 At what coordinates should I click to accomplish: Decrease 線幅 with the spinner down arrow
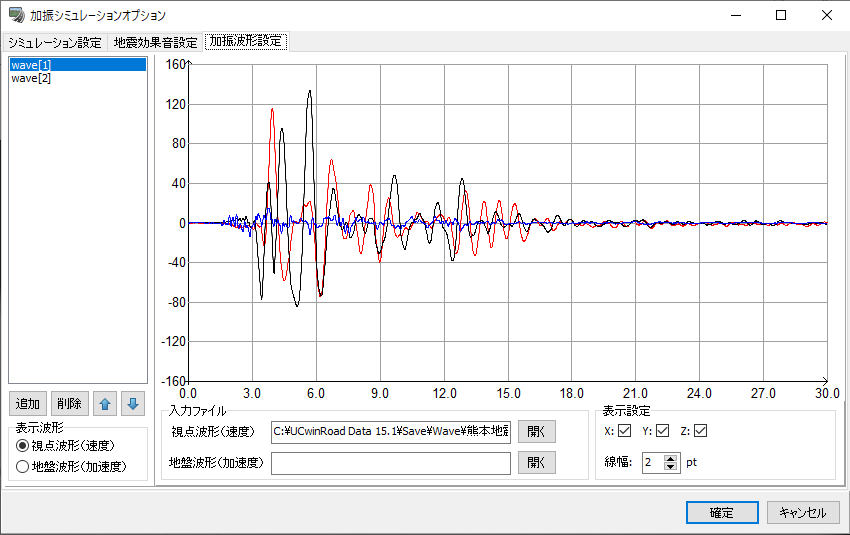click(671, 467)
